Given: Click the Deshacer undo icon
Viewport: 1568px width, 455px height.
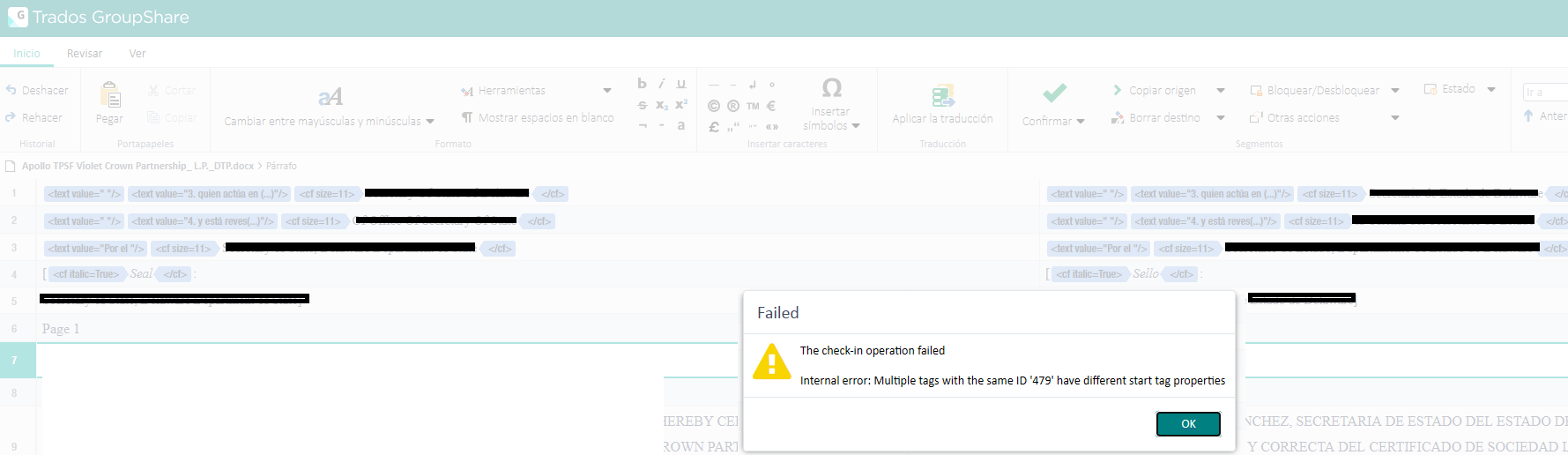Looking at the screenshot, I should 11,90.
